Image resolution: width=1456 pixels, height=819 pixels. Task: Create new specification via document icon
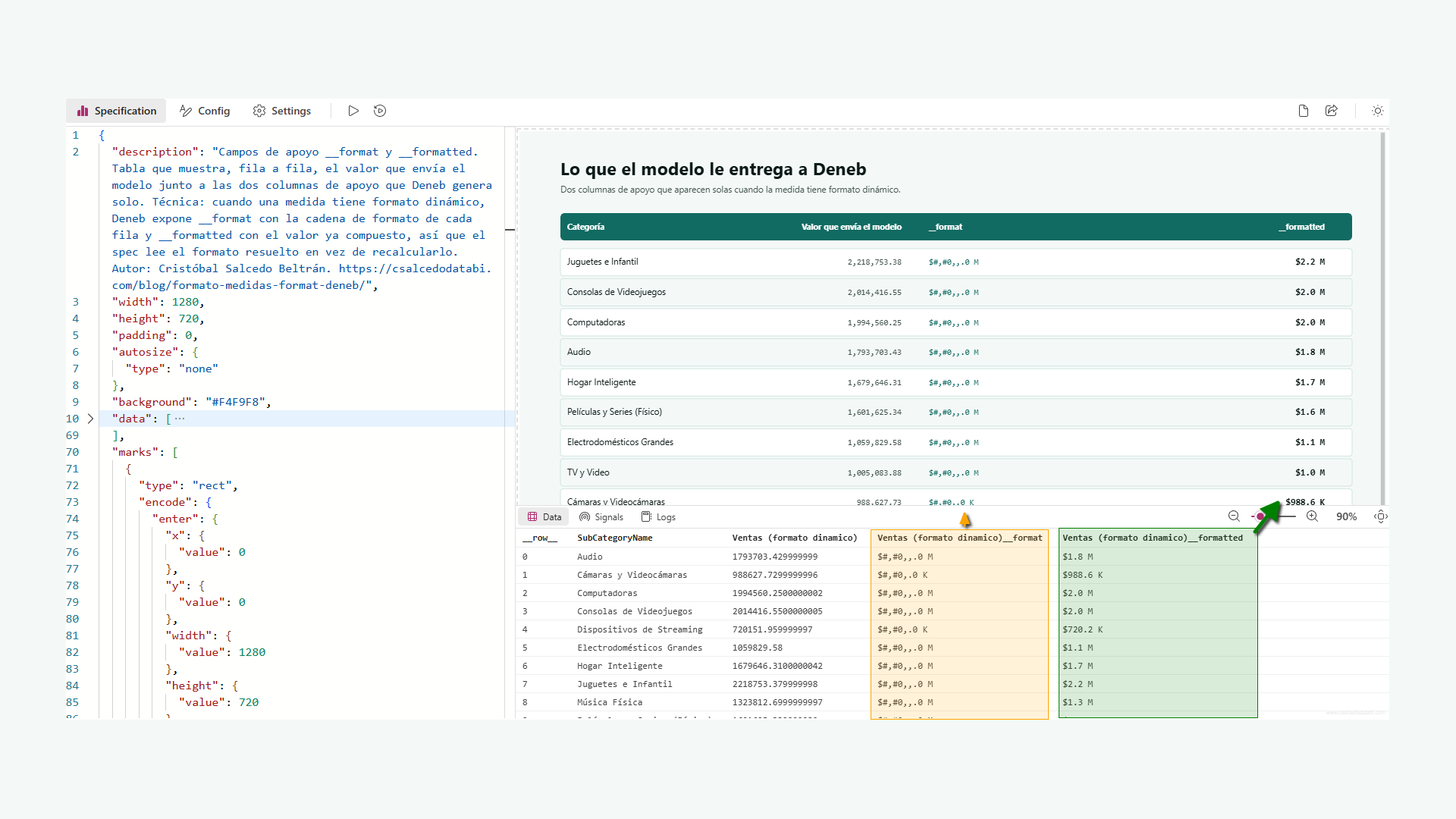[x=1304, y=111]
